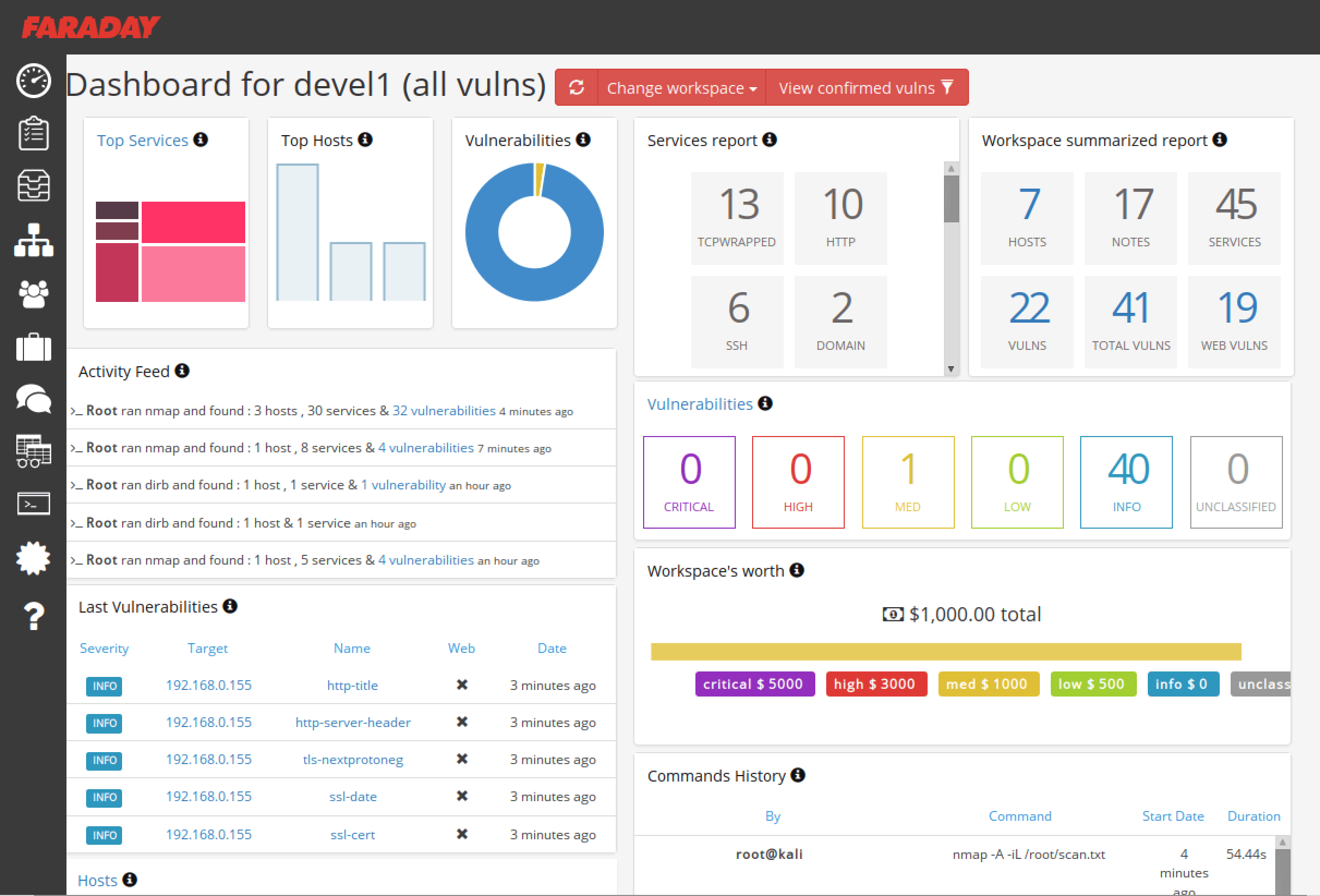The width and height of the screenshot is (1320, 896).
Task: Open the terminal console sidebar icon
Action: click(x=33, y=504)
